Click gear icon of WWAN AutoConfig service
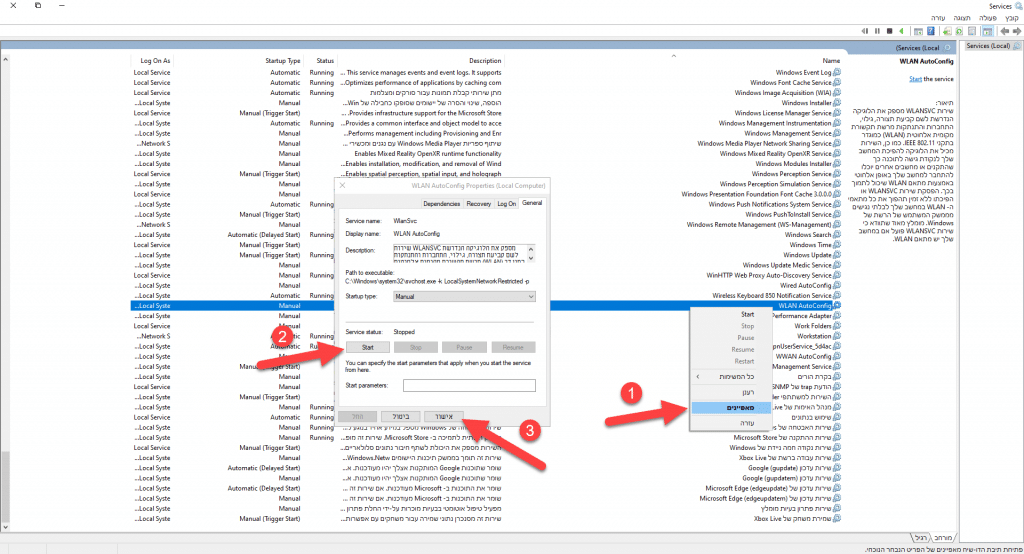Image resolution: width=1024 pixels, height=554 pixels. coord(837,356)
